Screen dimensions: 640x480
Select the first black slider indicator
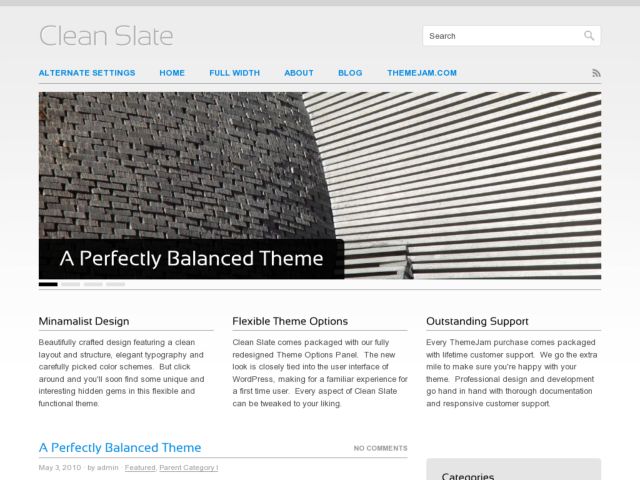pos(48,284)
